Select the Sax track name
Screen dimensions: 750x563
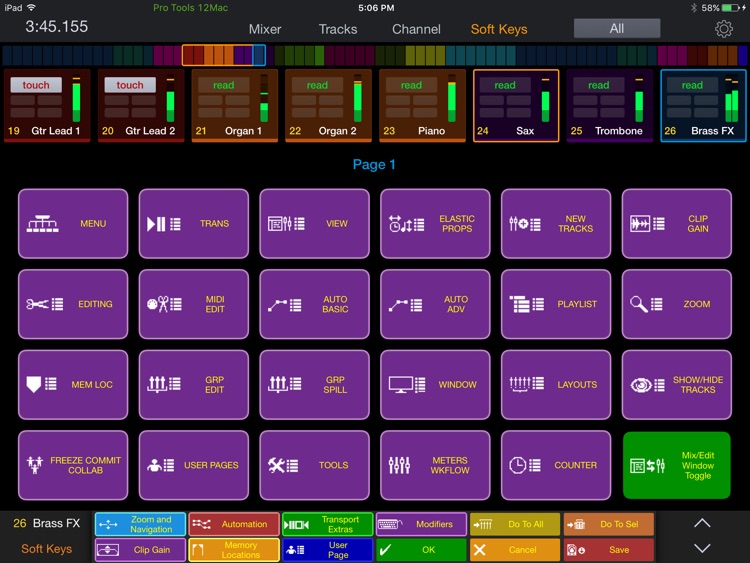tap(525, 131)
